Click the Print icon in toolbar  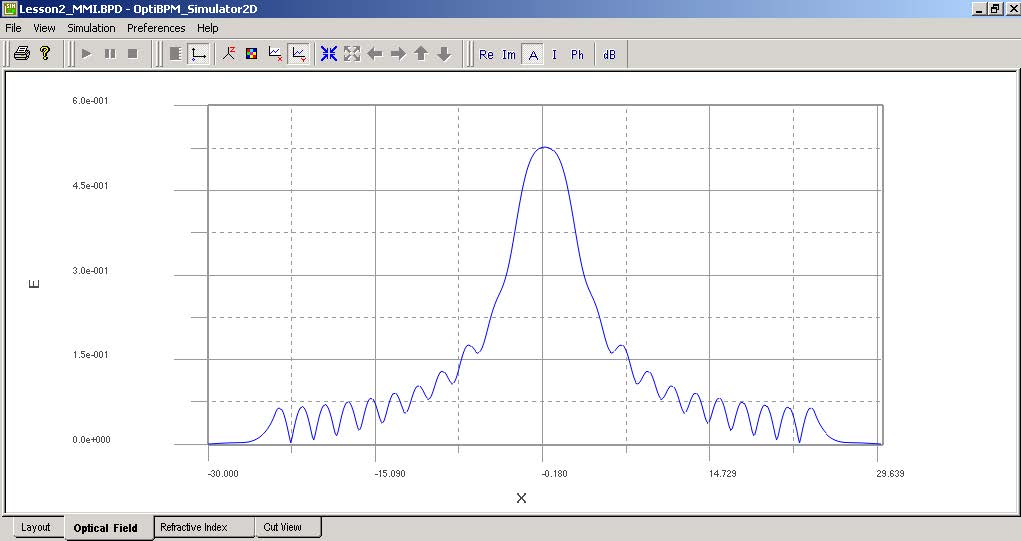pyautogui.click(x=22, y=53)
